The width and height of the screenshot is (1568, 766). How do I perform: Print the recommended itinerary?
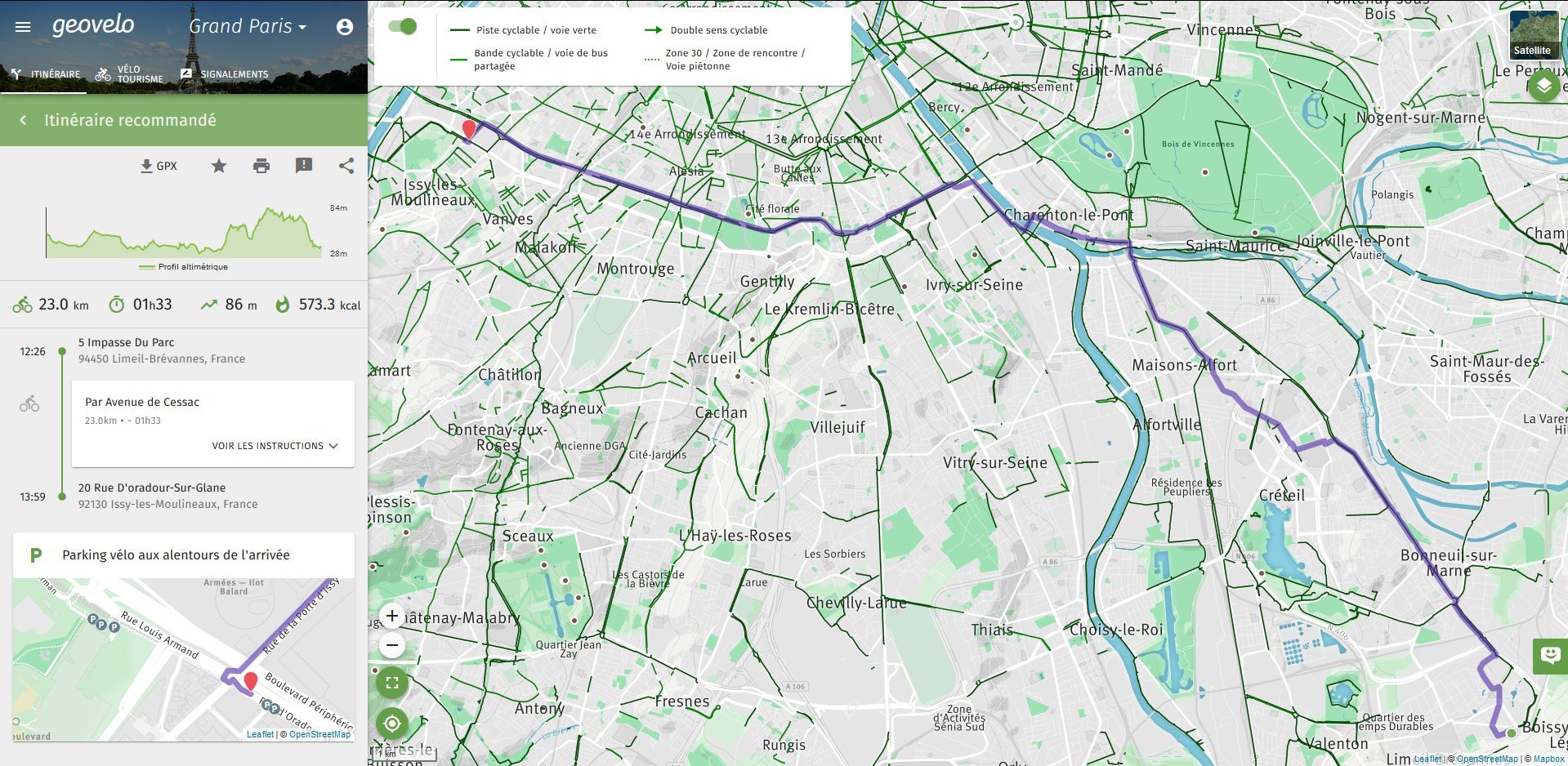261,166
